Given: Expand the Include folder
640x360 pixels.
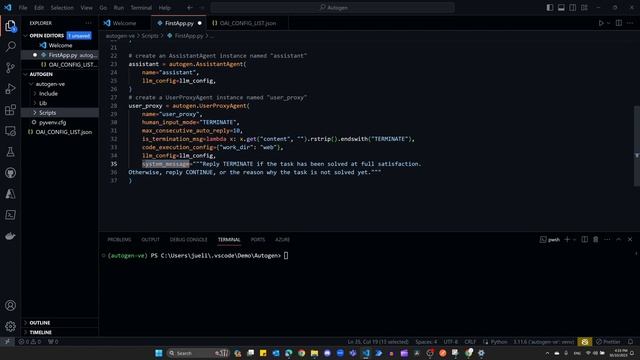Looking at the screenshot, I should coord(35,93).
